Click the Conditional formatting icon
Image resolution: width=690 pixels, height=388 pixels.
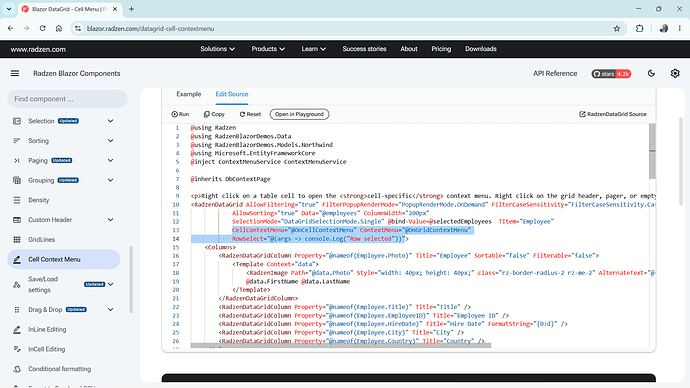pos(17,369)
